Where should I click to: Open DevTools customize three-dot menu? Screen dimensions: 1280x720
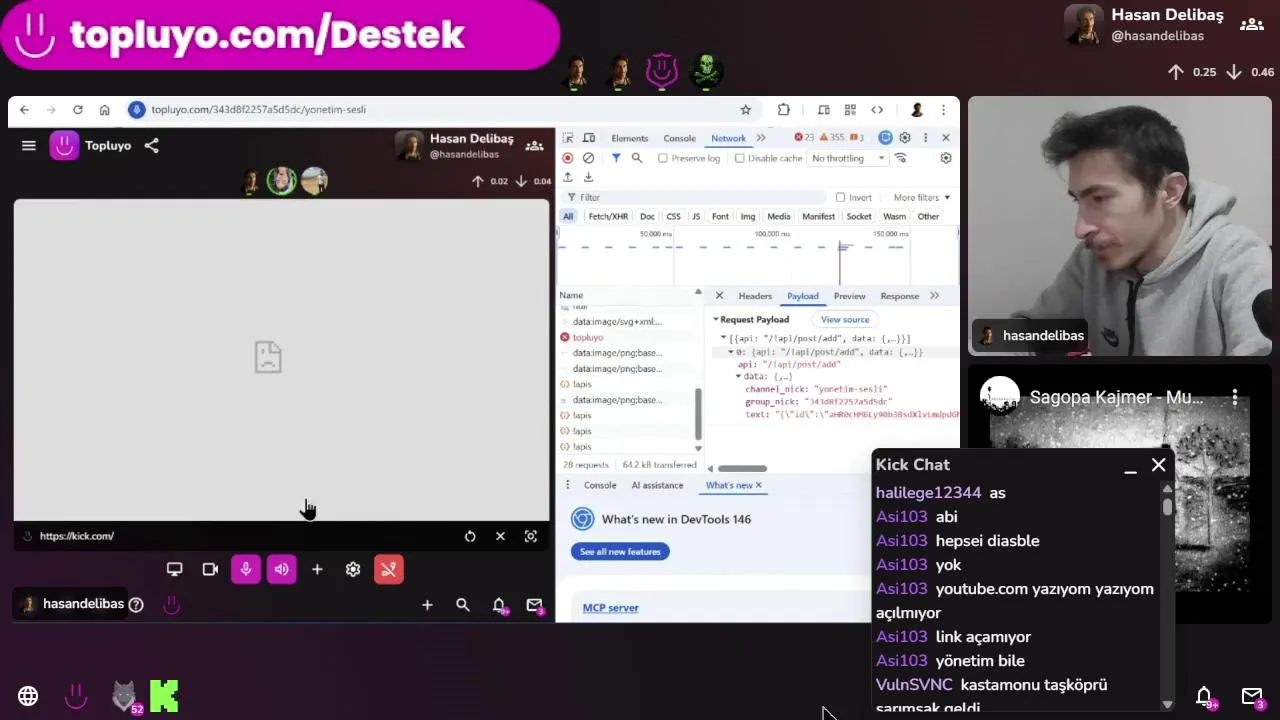click(926, 138)
